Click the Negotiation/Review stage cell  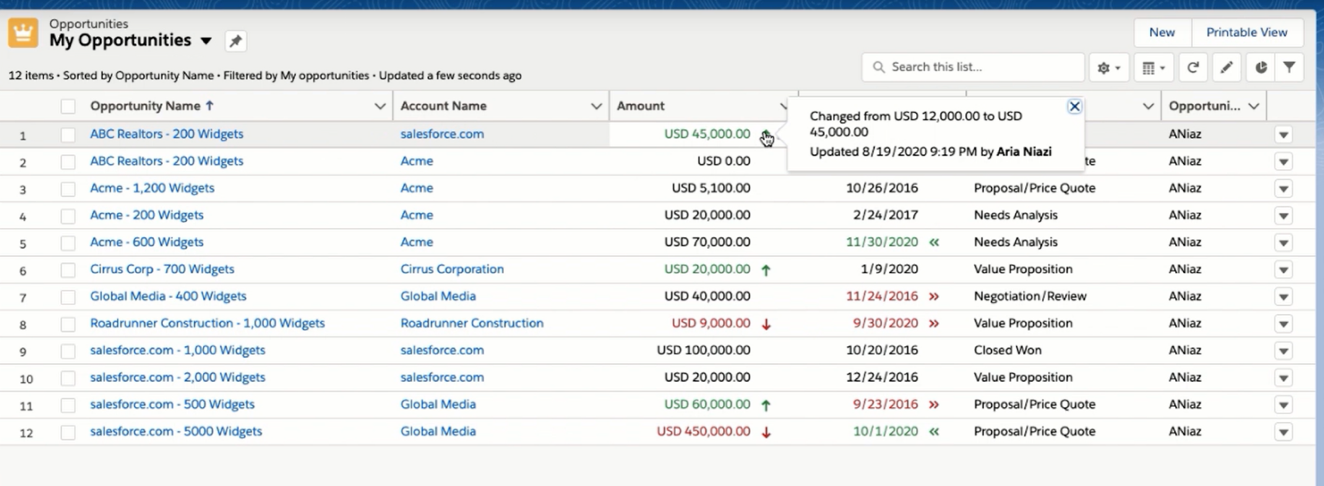pyautogui.click(x=1030, y=296)
